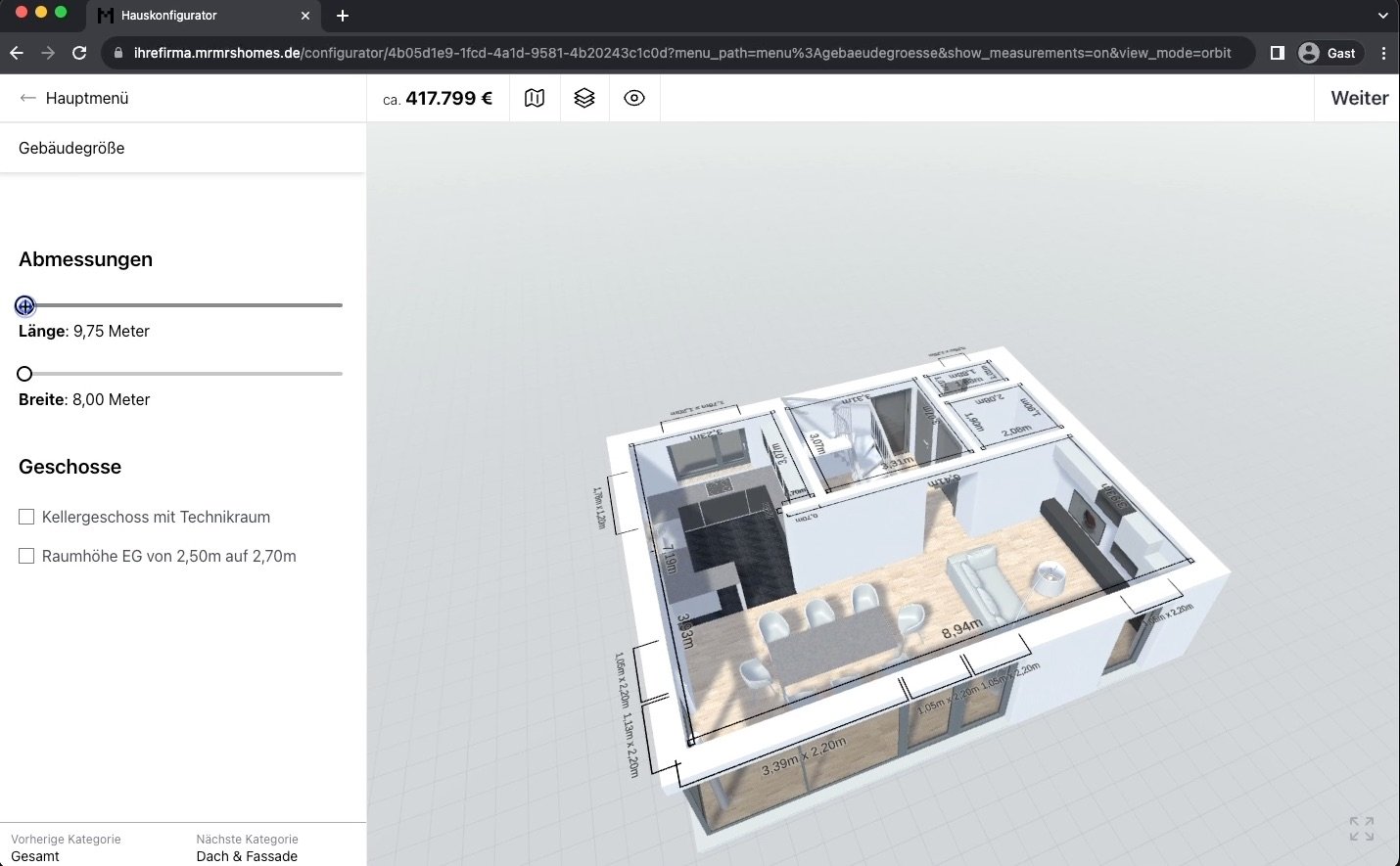
Task: Toggle the eye visibility icon in toolbar
Action: (x=634, y=98)
